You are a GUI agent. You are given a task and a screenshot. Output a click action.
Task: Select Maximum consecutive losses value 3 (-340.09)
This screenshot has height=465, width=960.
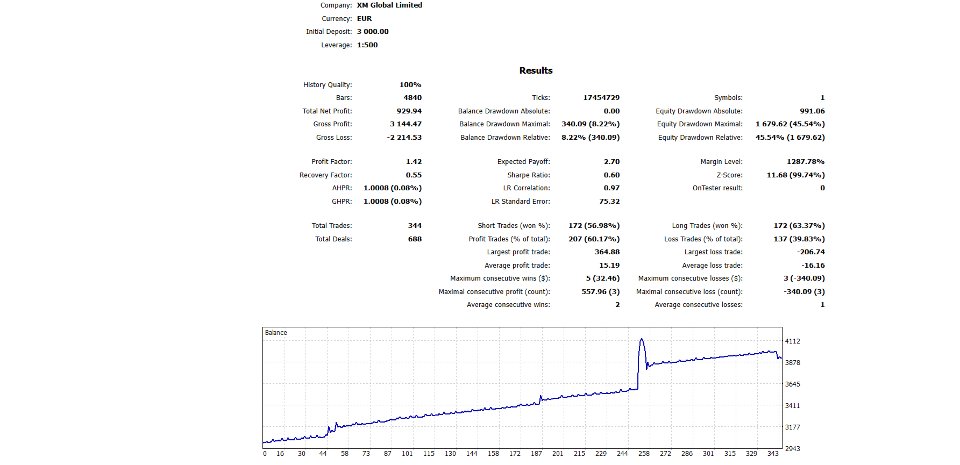803,278
